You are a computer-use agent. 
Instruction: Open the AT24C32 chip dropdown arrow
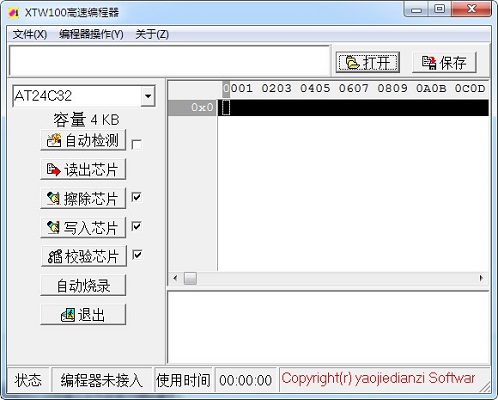(148, 96)
